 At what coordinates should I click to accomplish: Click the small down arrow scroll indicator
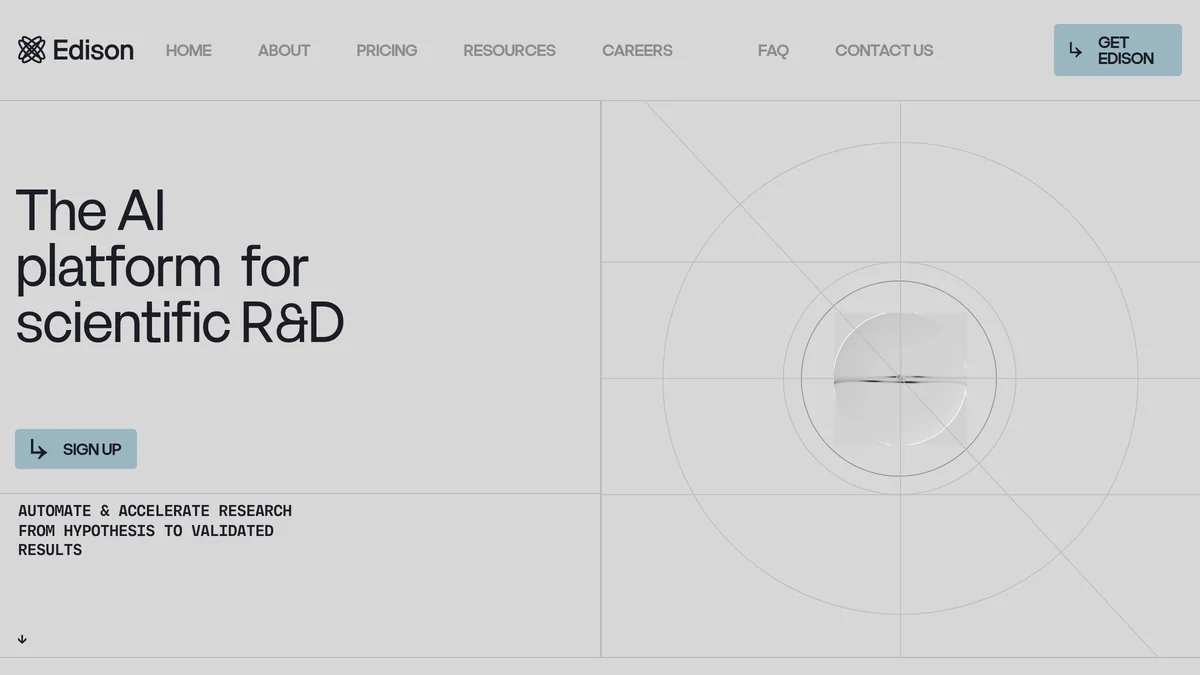[x=22, y=639]
